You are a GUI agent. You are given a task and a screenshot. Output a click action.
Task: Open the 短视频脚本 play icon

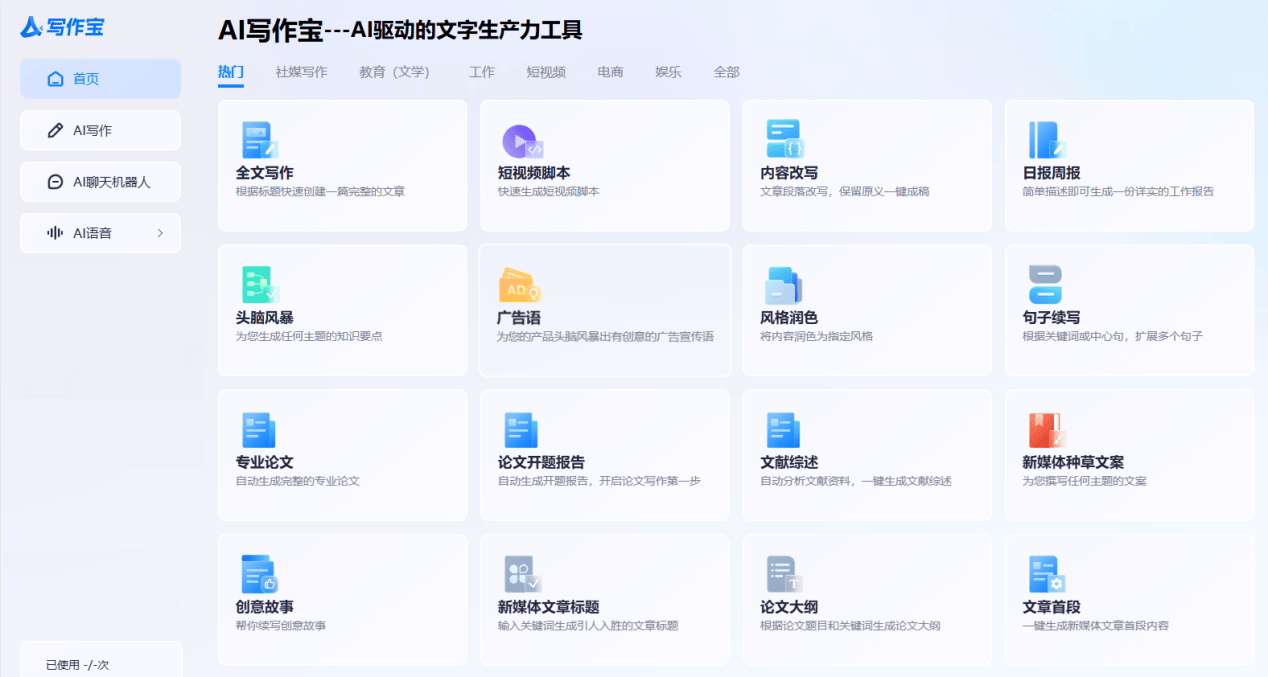point(522,141)
